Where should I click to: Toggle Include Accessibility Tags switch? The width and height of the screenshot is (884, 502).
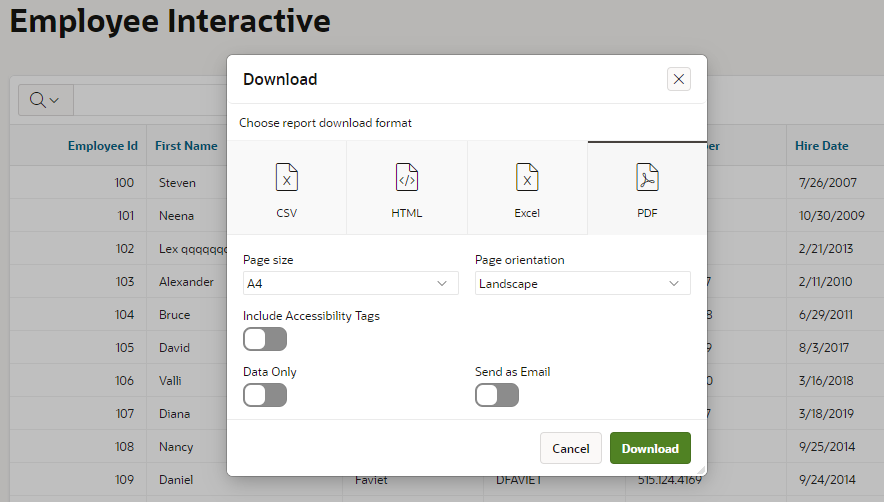[265, 340]
